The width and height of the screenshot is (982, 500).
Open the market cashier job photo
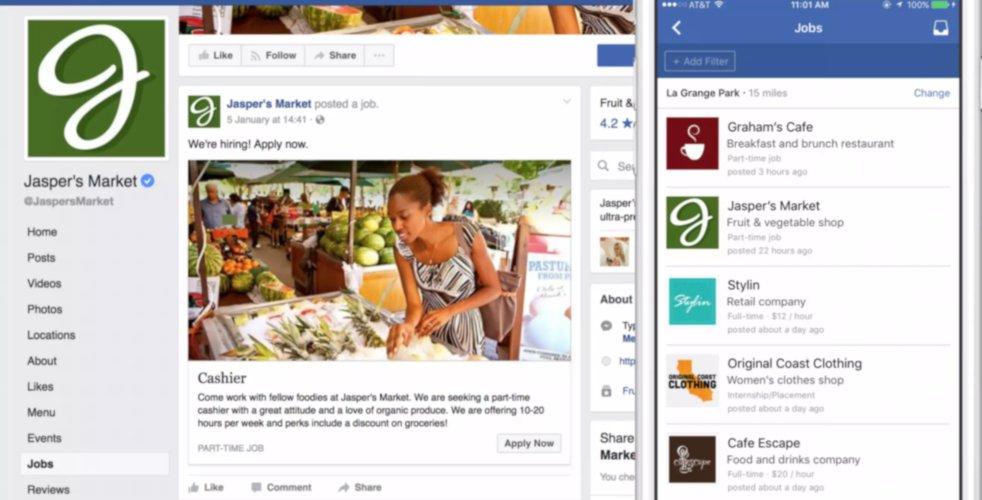pyautogui.click(x=380, y=260)
